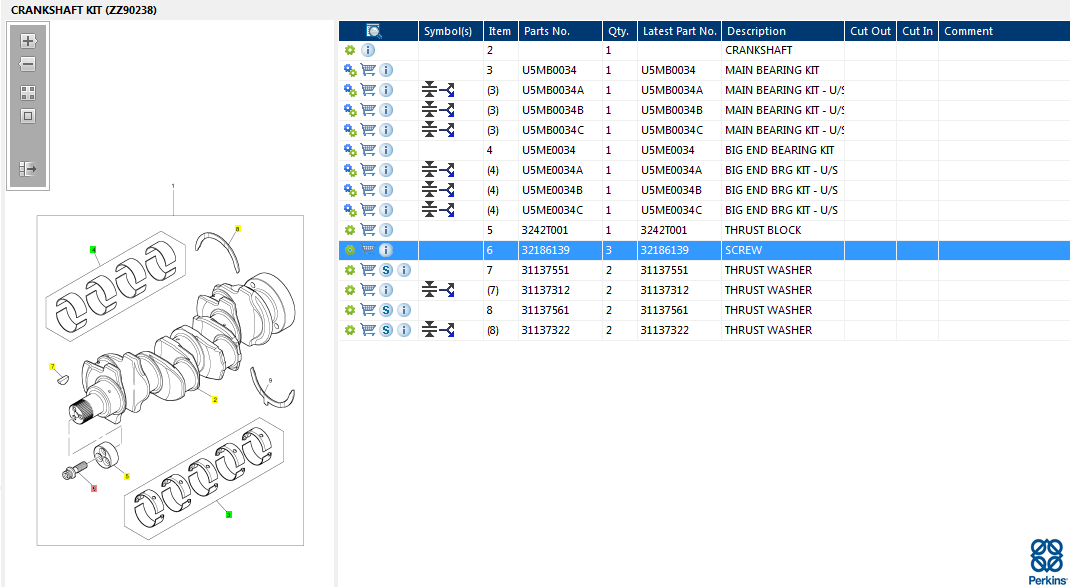This screenshot has width=1070, height=587.
Task: Add thrust block 3242T001 to cart
Action: 368,230
